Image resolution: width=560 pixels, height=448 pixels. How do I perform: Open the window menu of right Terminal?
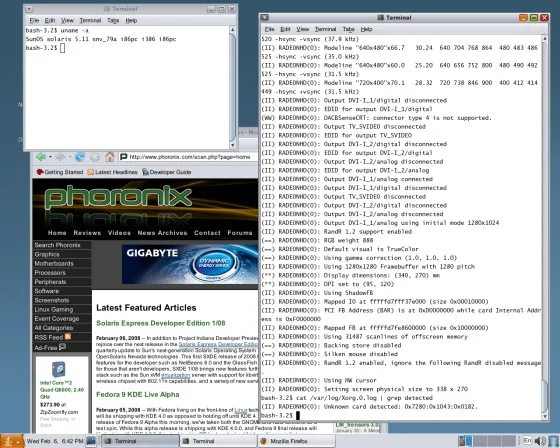tap(265, 18)
